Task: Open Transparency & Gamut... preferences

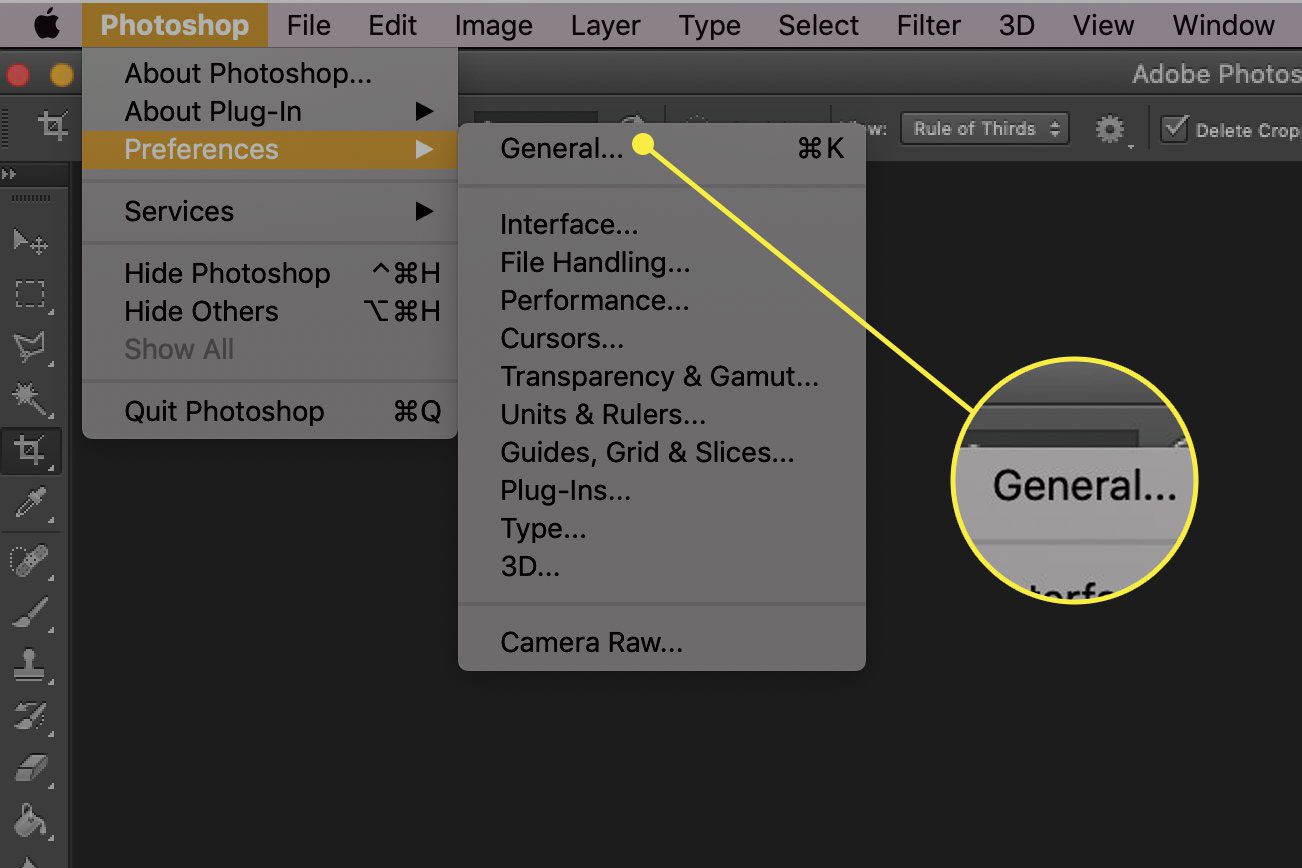Action: [661, 376]
